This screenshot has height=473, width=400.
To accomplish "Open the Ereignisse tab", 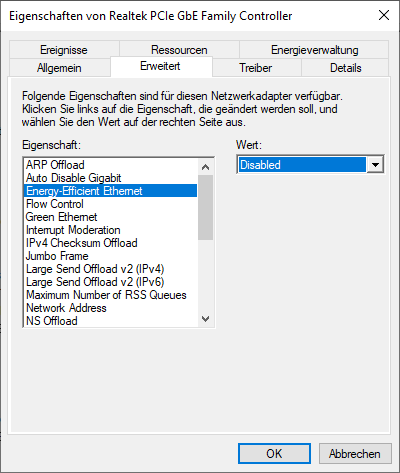I will click(64, 50).
